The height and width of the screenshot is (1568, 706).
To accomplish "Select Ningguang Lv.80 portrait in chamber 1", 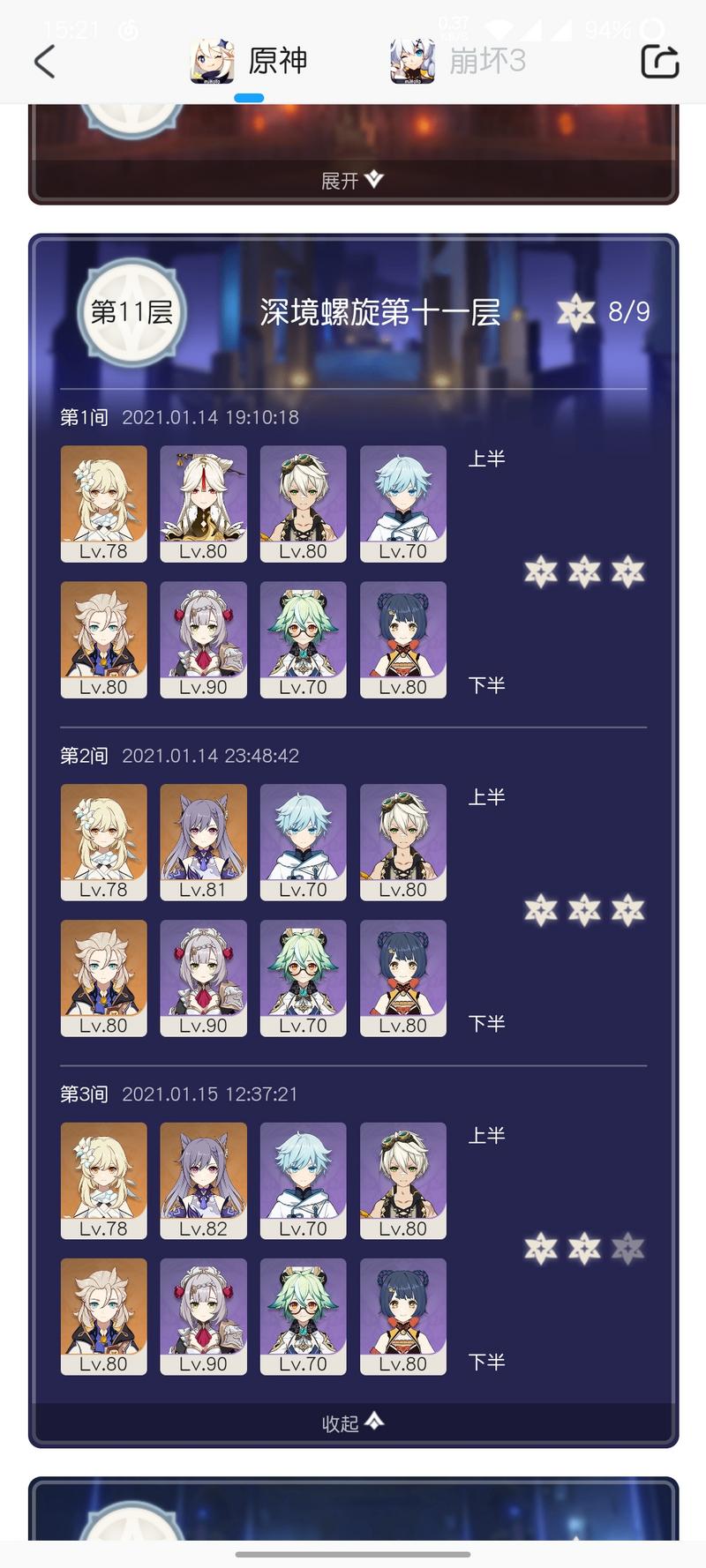I will (x=204, y=504).
